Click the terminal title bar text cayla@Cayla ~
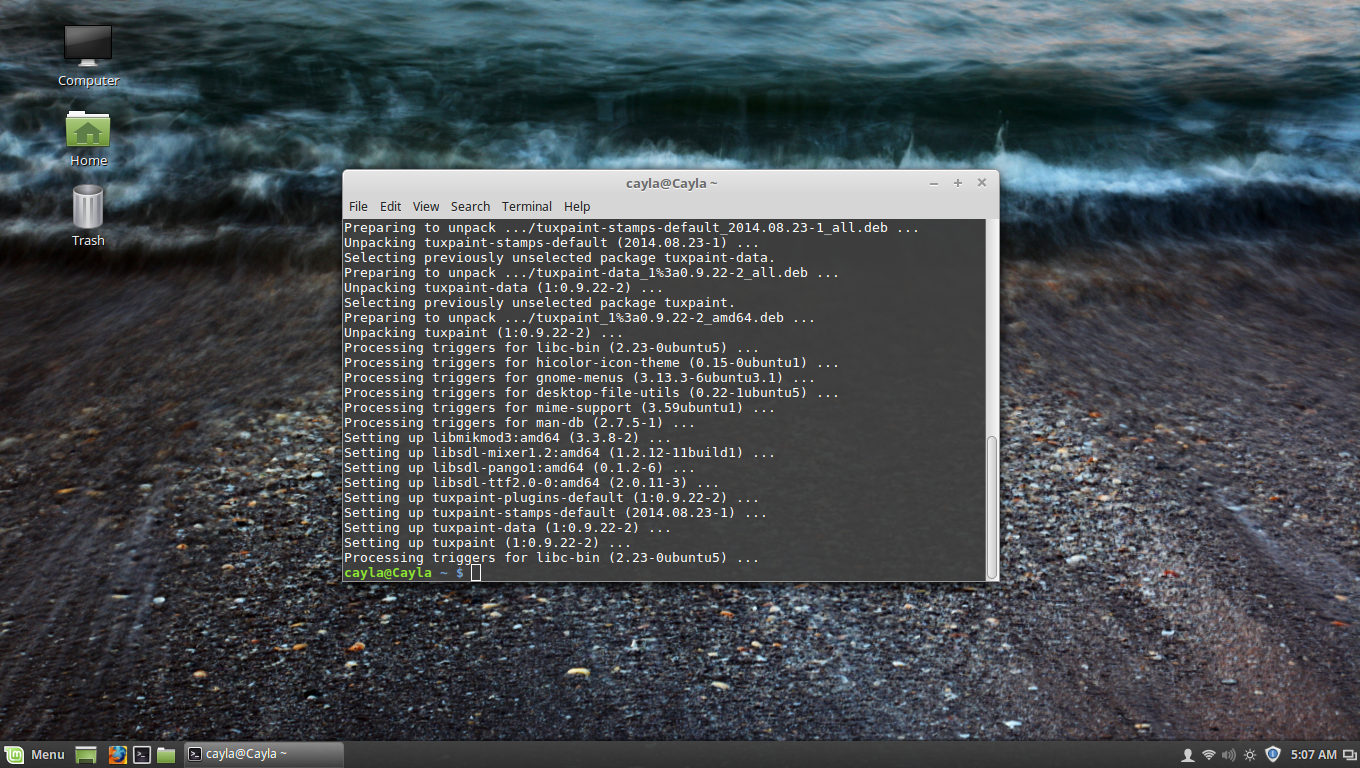 pyautogui.click(x=672, y=183)
